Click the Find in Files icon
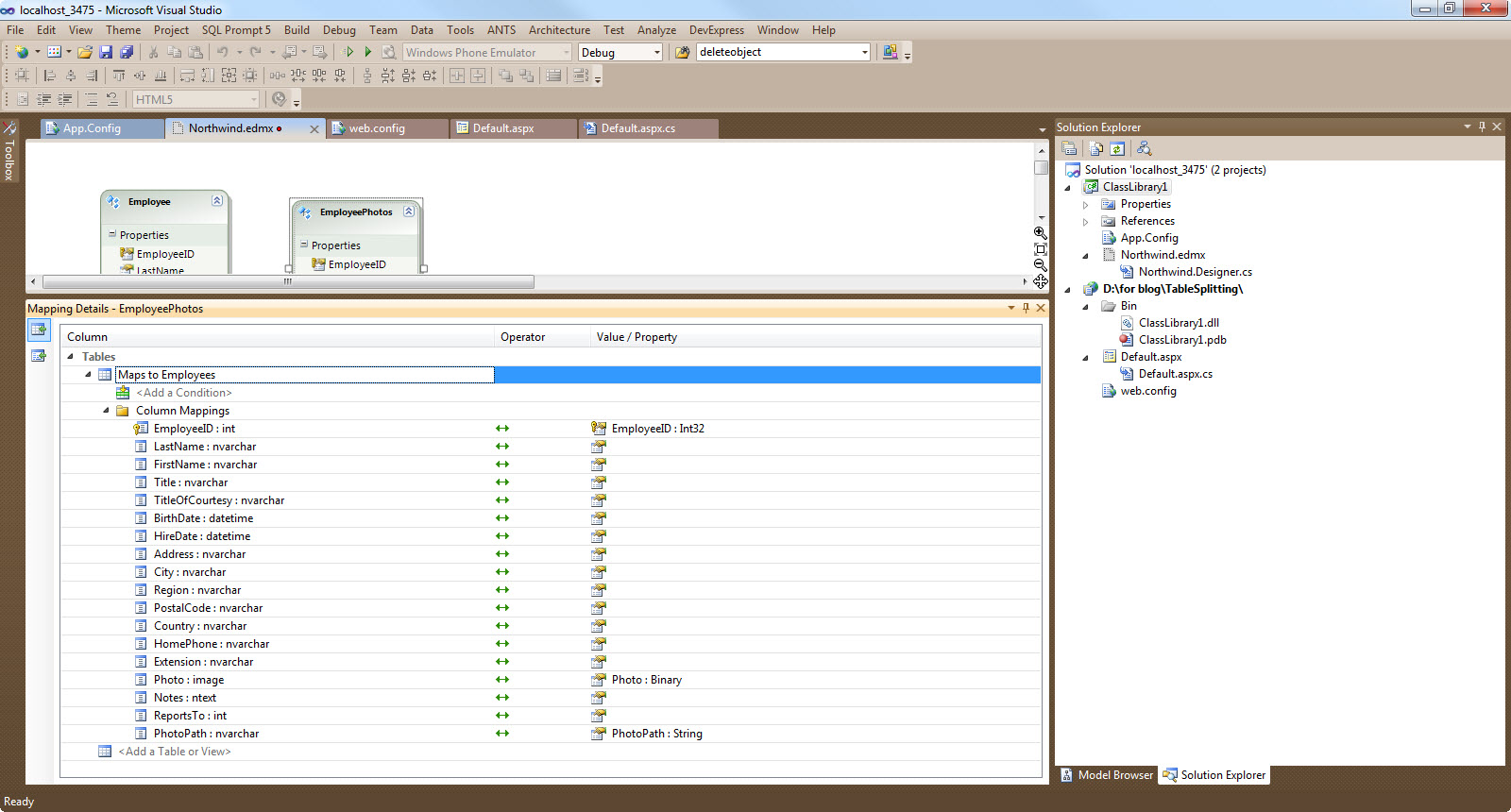1511x812 pixels. pos(682,52)
